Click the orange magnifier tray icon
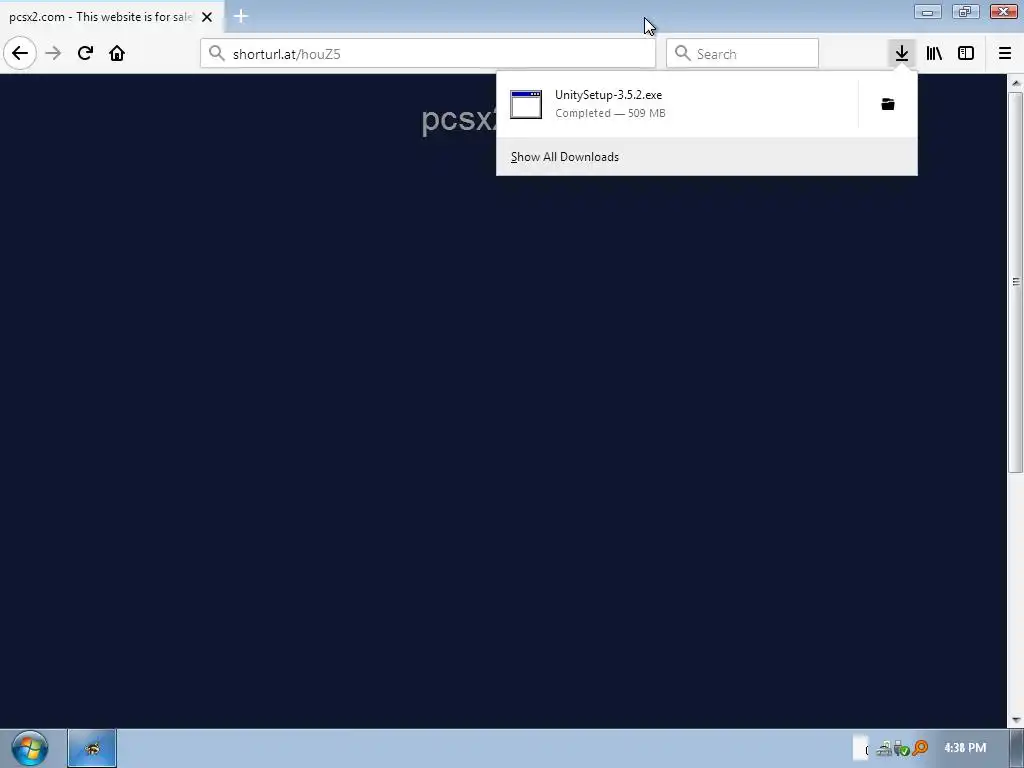1024x768 pixels. (920, 747)
